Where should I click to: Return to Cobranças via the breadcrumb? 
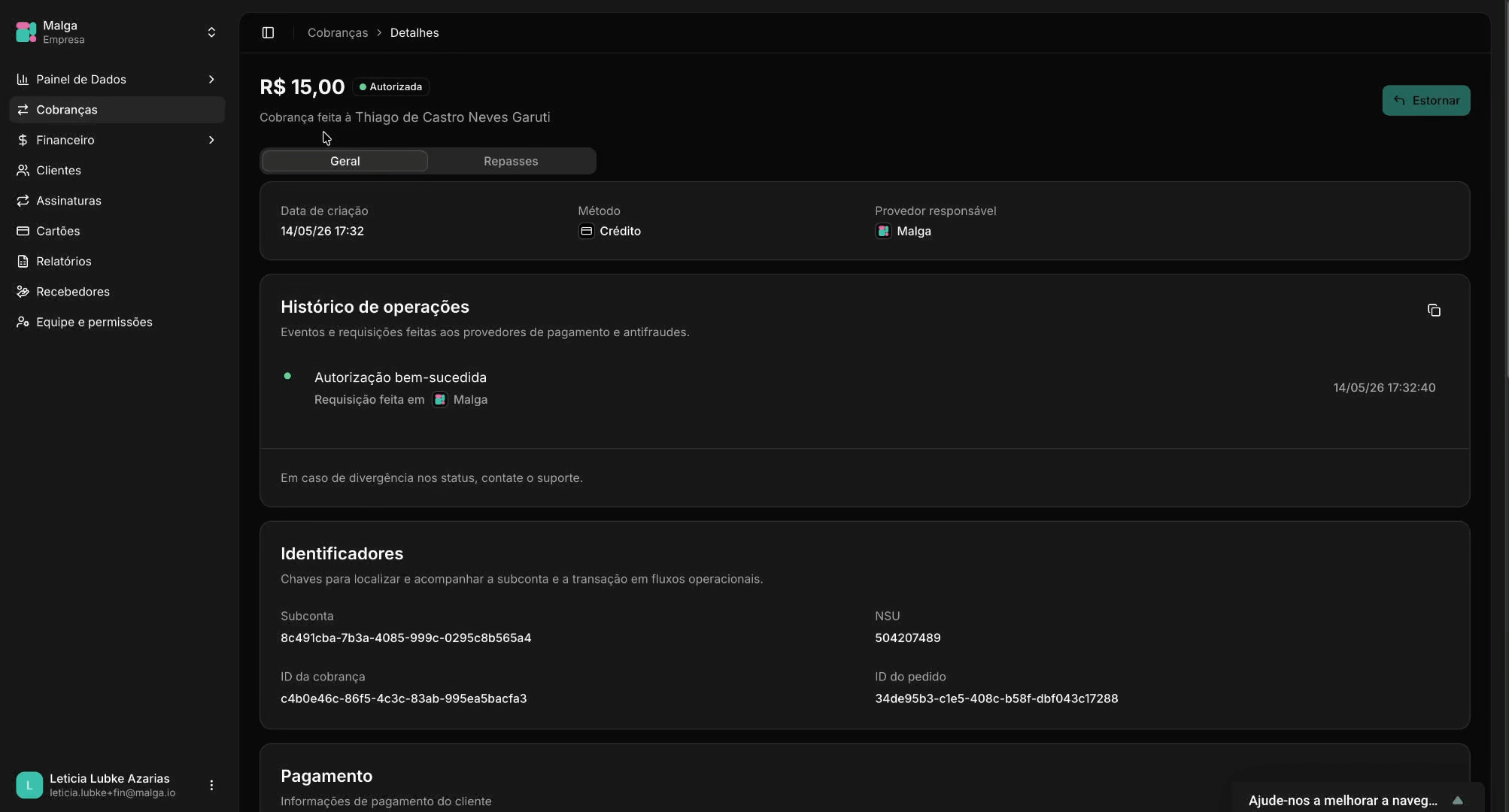(338, 32)
